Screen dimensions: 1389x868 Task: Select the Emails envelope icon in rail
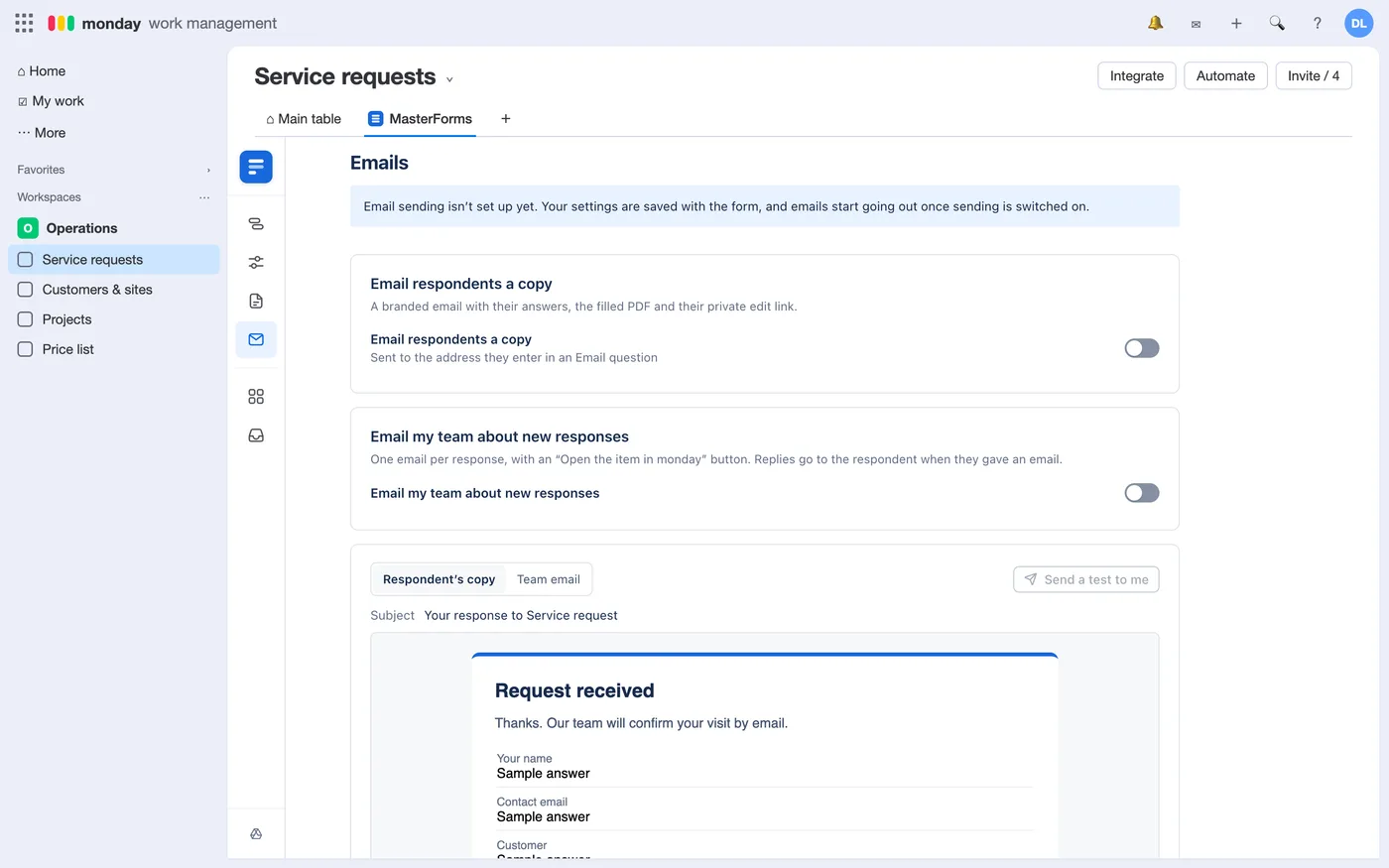tap(256, 339)
